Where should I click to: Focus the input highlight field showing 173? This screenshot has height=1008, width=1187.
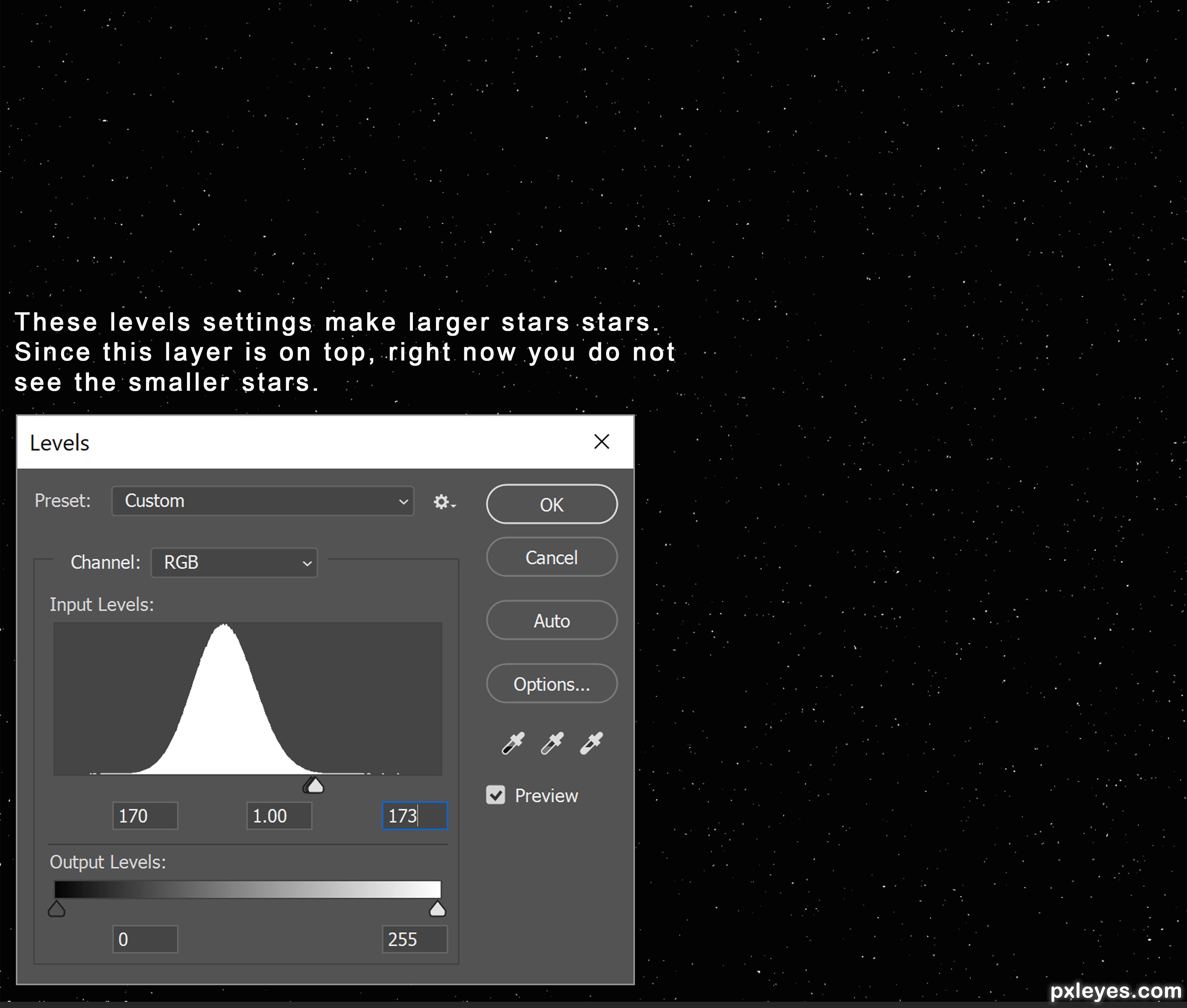click(415, 816)
